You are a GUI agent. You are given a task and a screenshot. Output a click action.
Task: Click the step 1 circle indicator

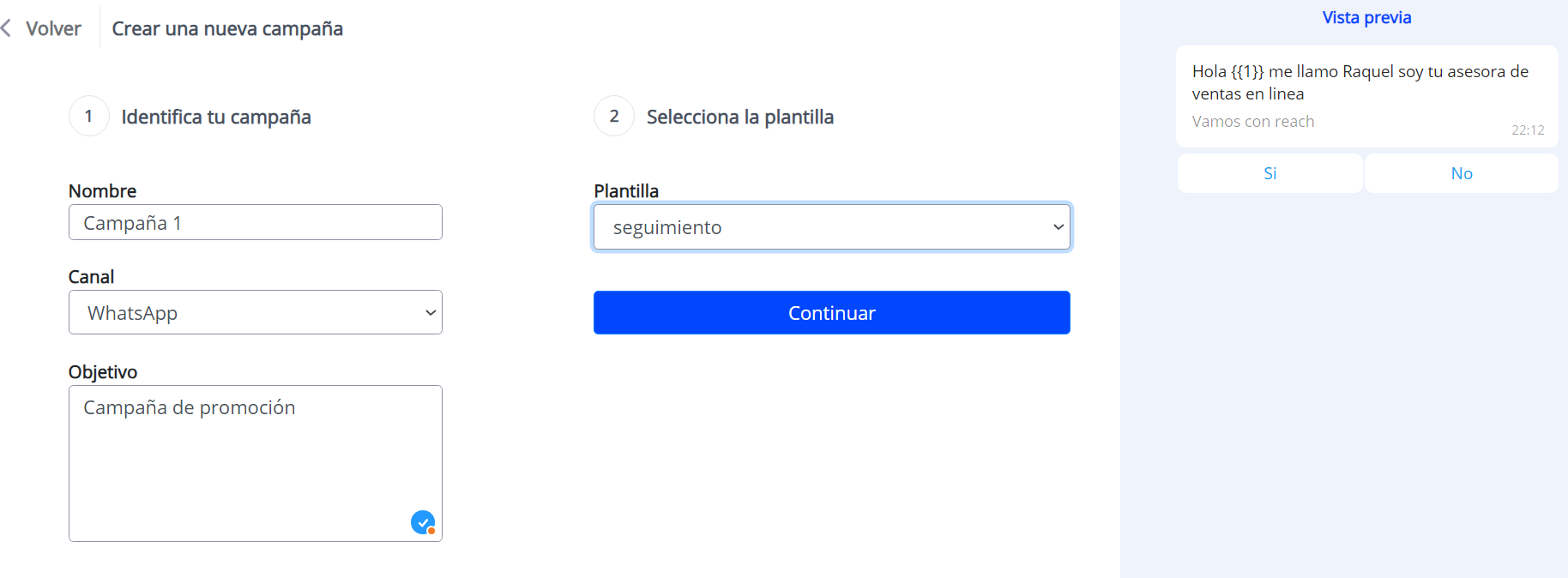tap(88, 116)
